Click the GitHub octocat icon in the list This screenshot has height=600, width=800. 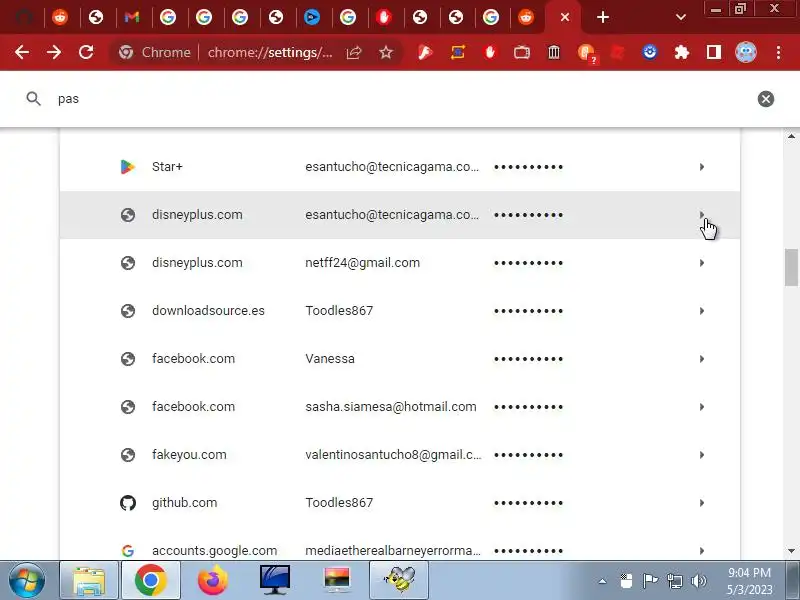tap(128, 503)
